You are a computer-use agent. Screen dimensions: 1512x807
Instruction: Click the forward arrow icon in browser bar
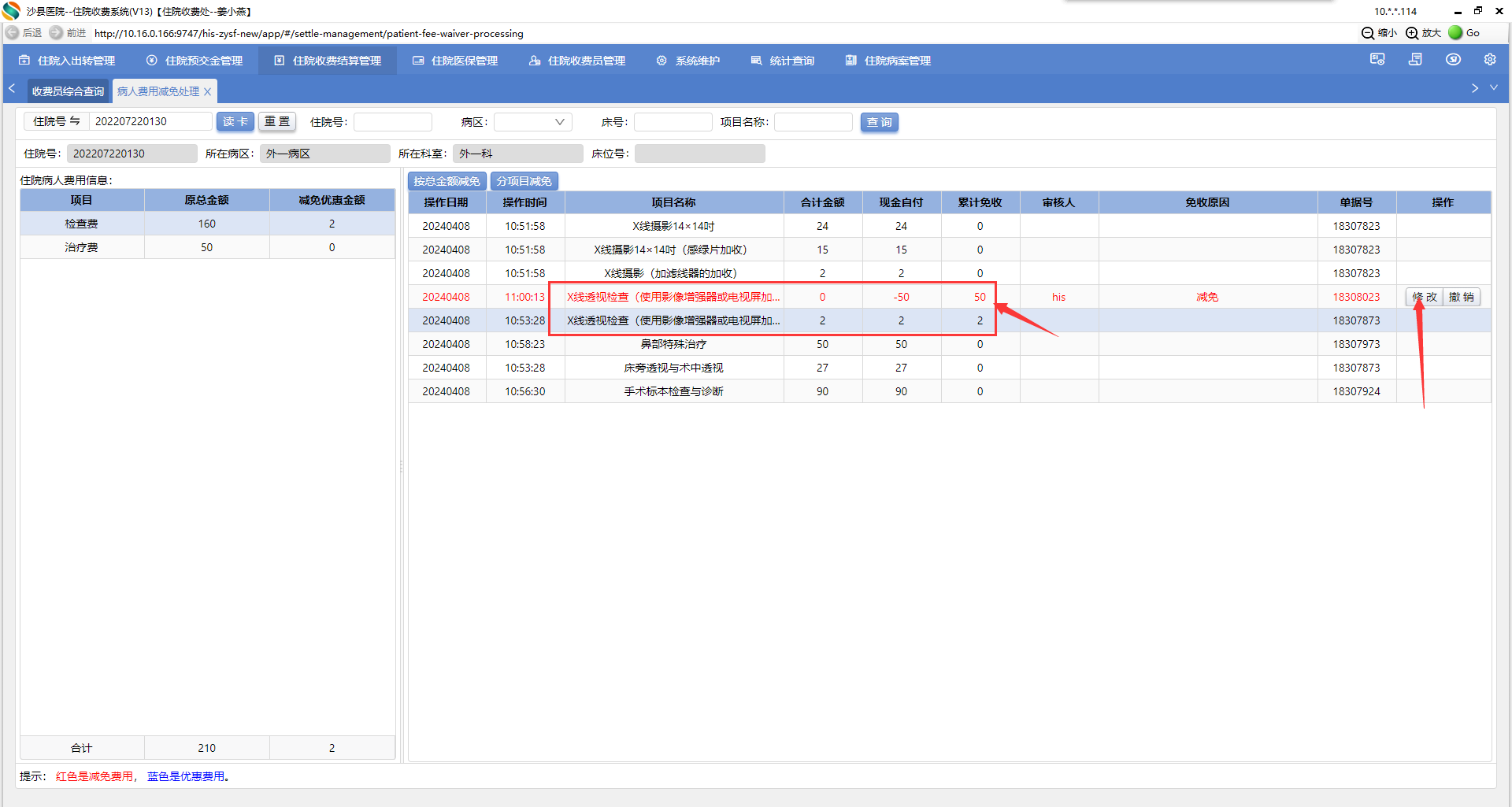[56, 33]
